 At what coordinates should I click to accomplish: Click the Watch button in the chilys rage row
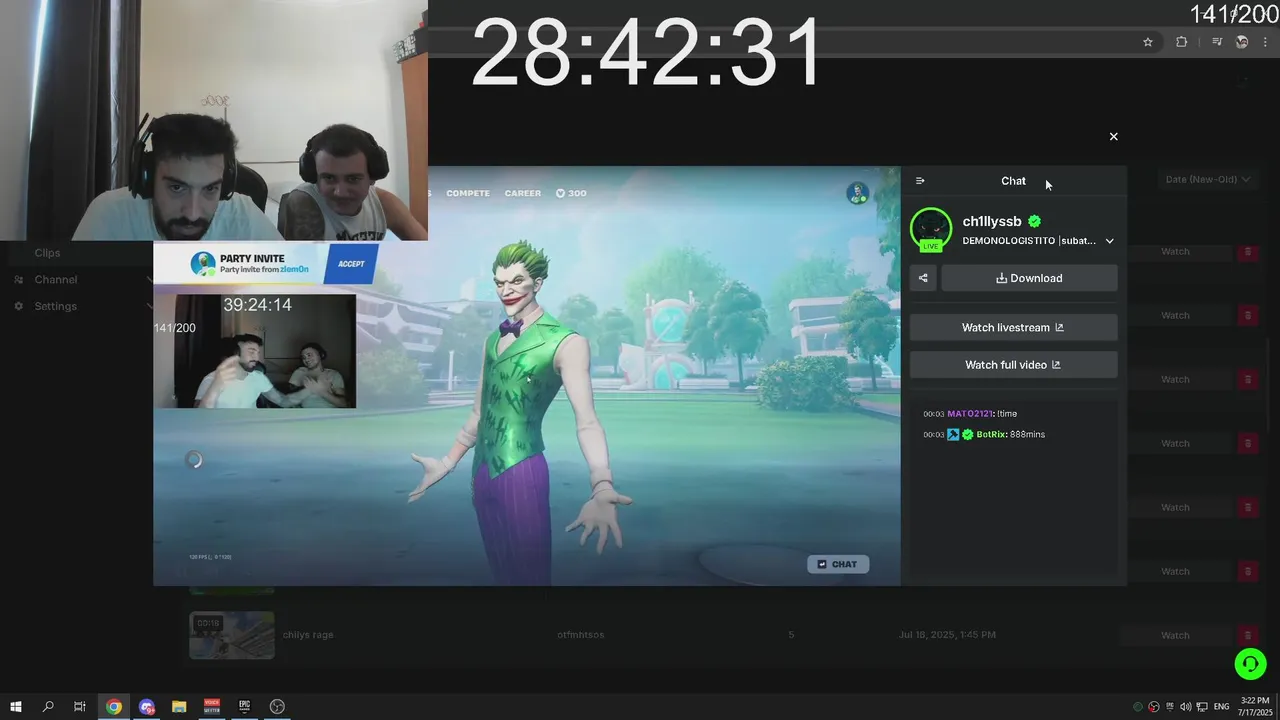pos(1175,635)
